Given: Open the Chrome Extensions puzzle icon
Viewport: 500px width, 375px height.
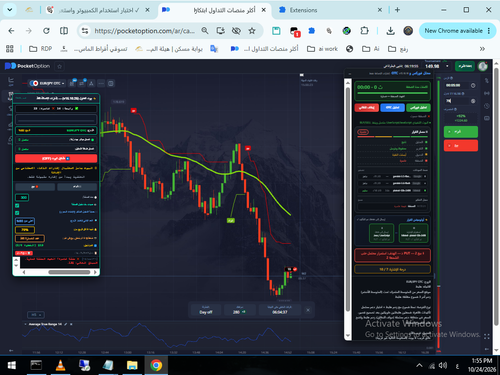Looking at the screenshot, I should click(364, 31).
